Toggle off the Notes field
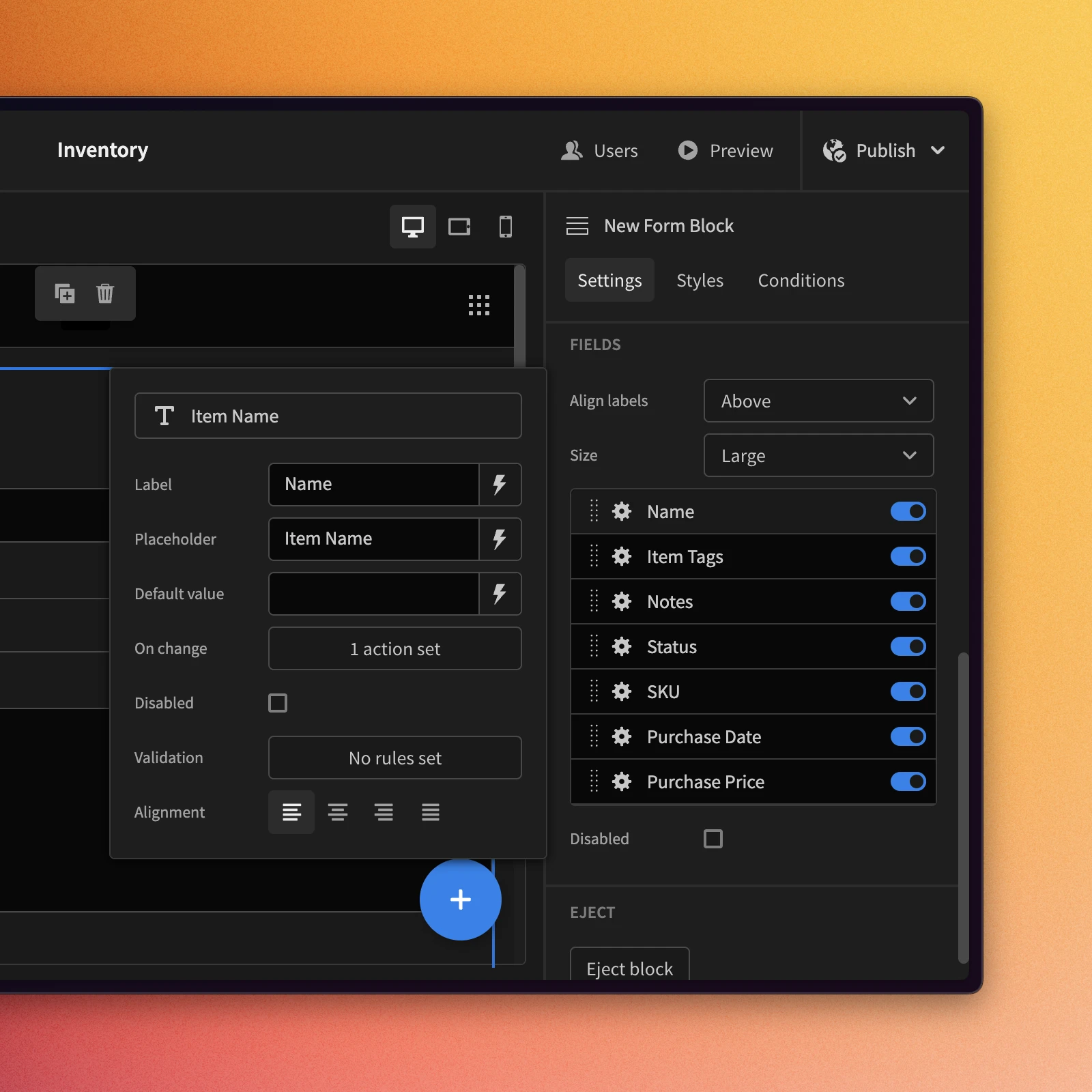1092x1092 pixels. tap(908, 601)
